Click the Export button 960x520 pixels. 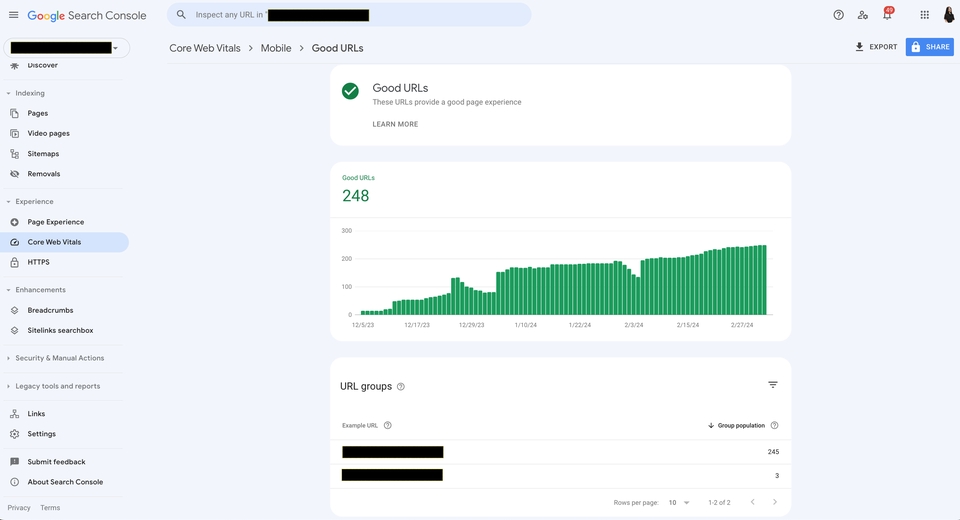click(x=876, y=47)
